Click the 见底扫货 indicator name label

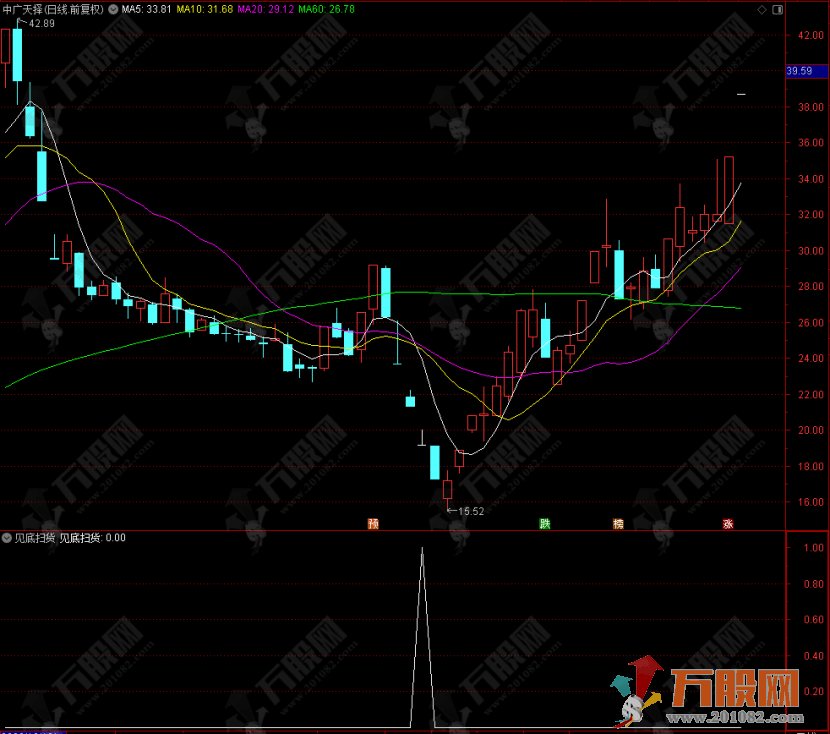click(34, 538)
